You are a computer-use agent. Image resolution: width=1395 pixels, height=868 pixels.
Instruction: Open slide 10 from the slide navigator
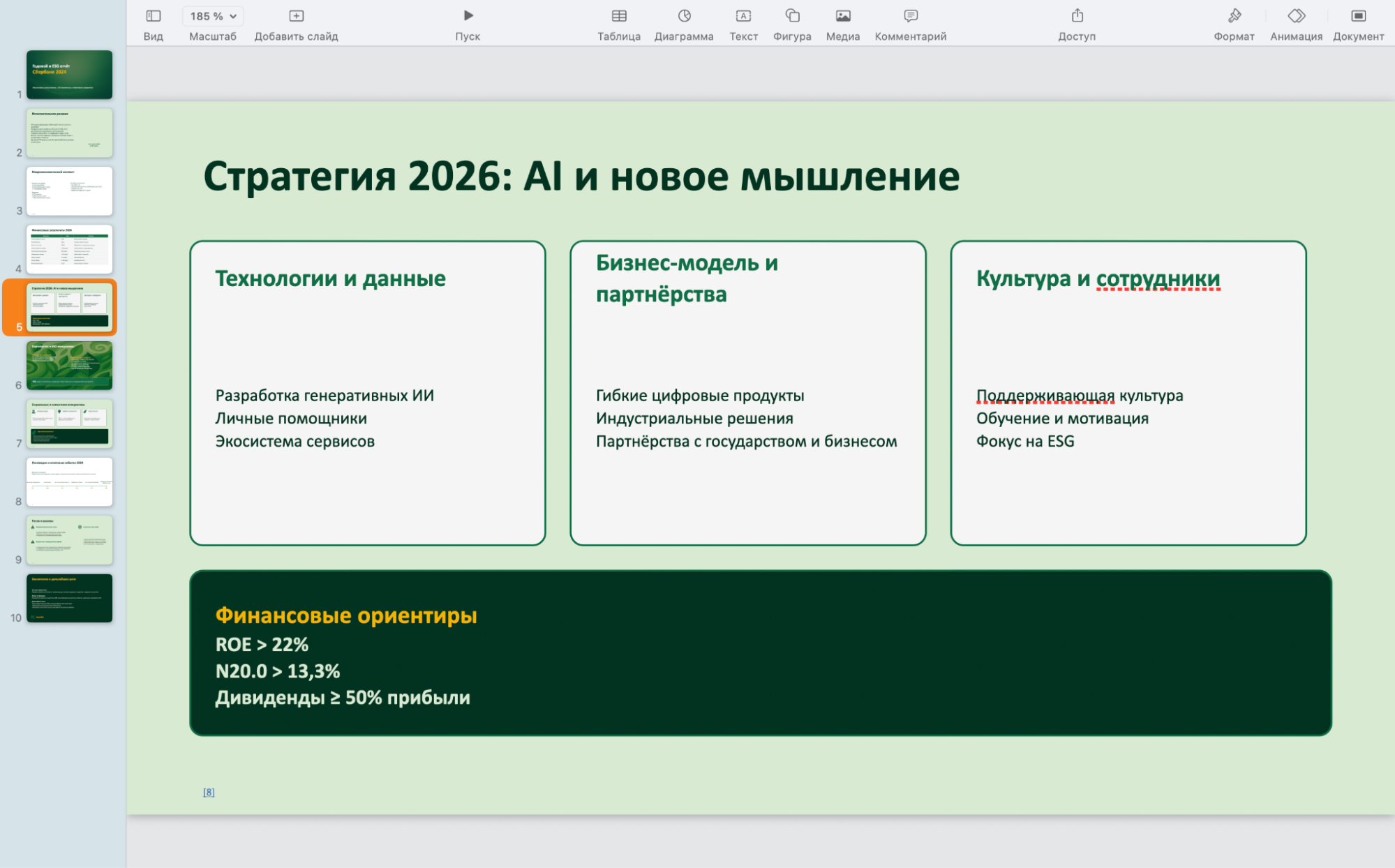tap(69, 598)
